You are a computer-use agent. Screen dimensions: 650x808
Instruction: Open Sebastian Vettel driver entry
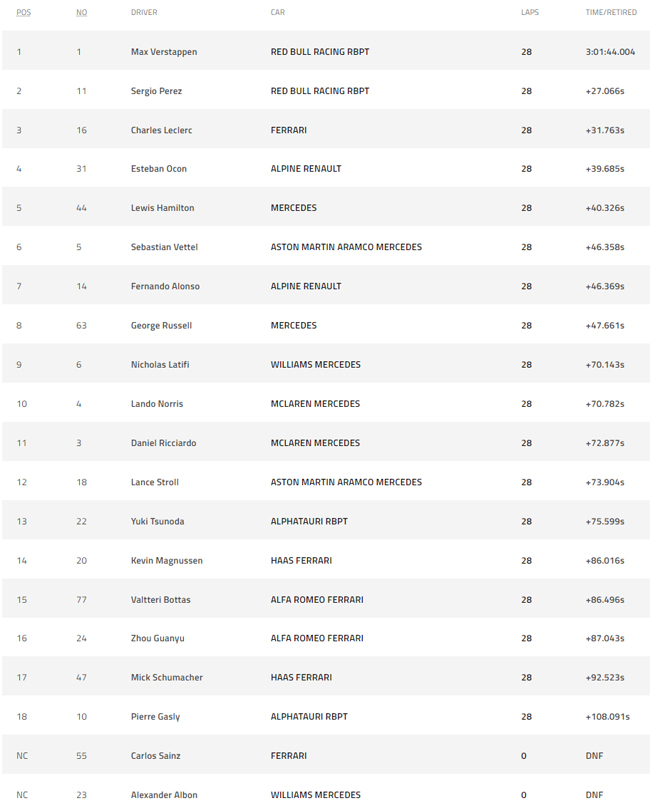(164, 247)
